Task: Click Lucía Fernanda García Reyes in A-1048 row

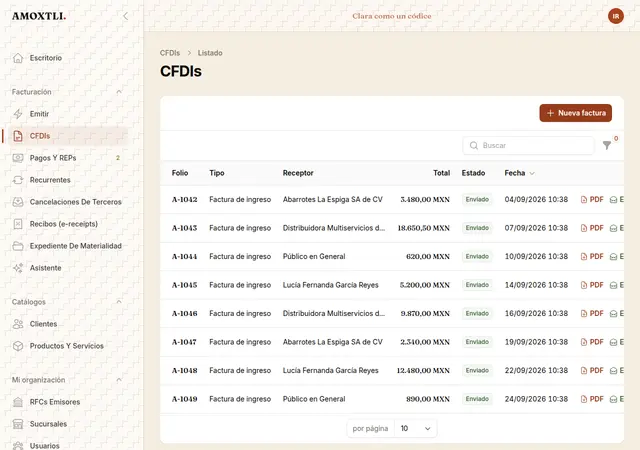Action: (331, 370)
